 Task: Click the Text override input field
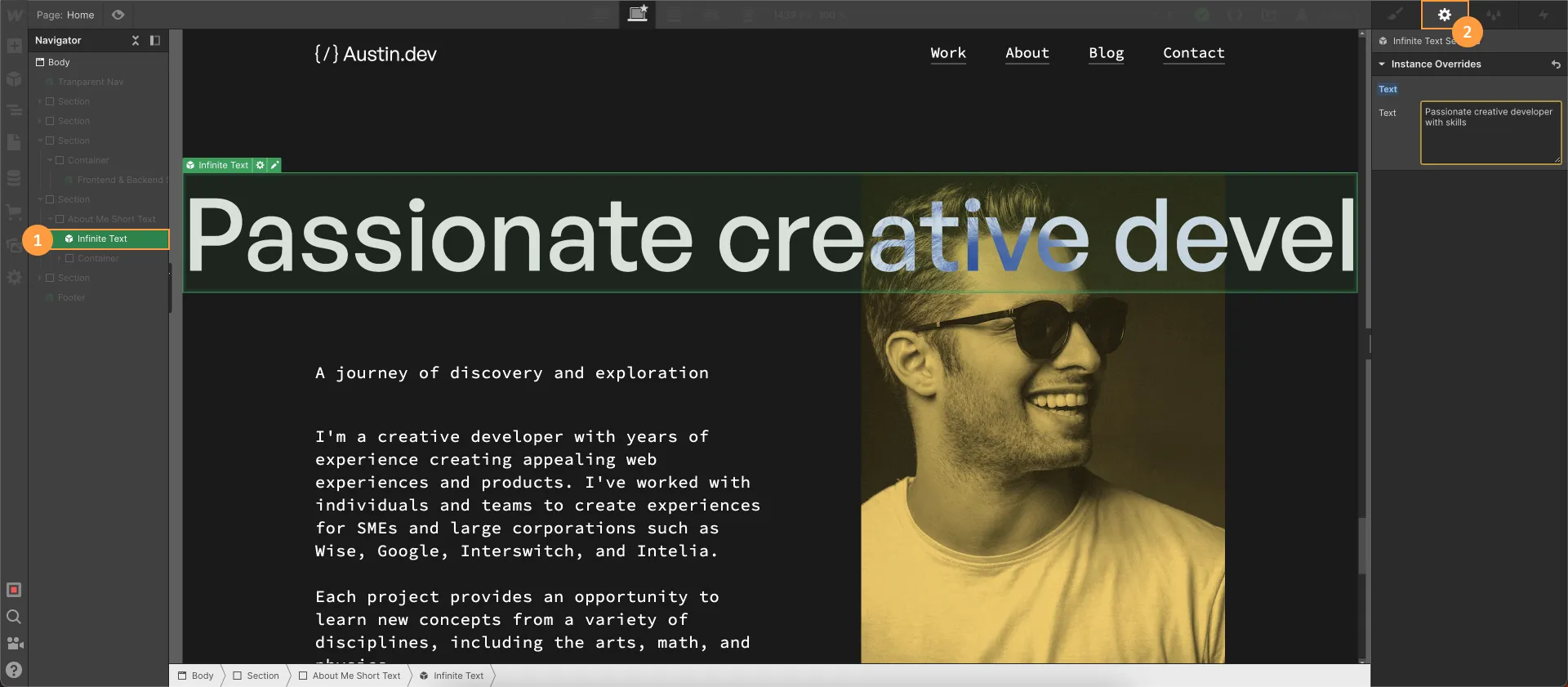tap(1490, 132)
